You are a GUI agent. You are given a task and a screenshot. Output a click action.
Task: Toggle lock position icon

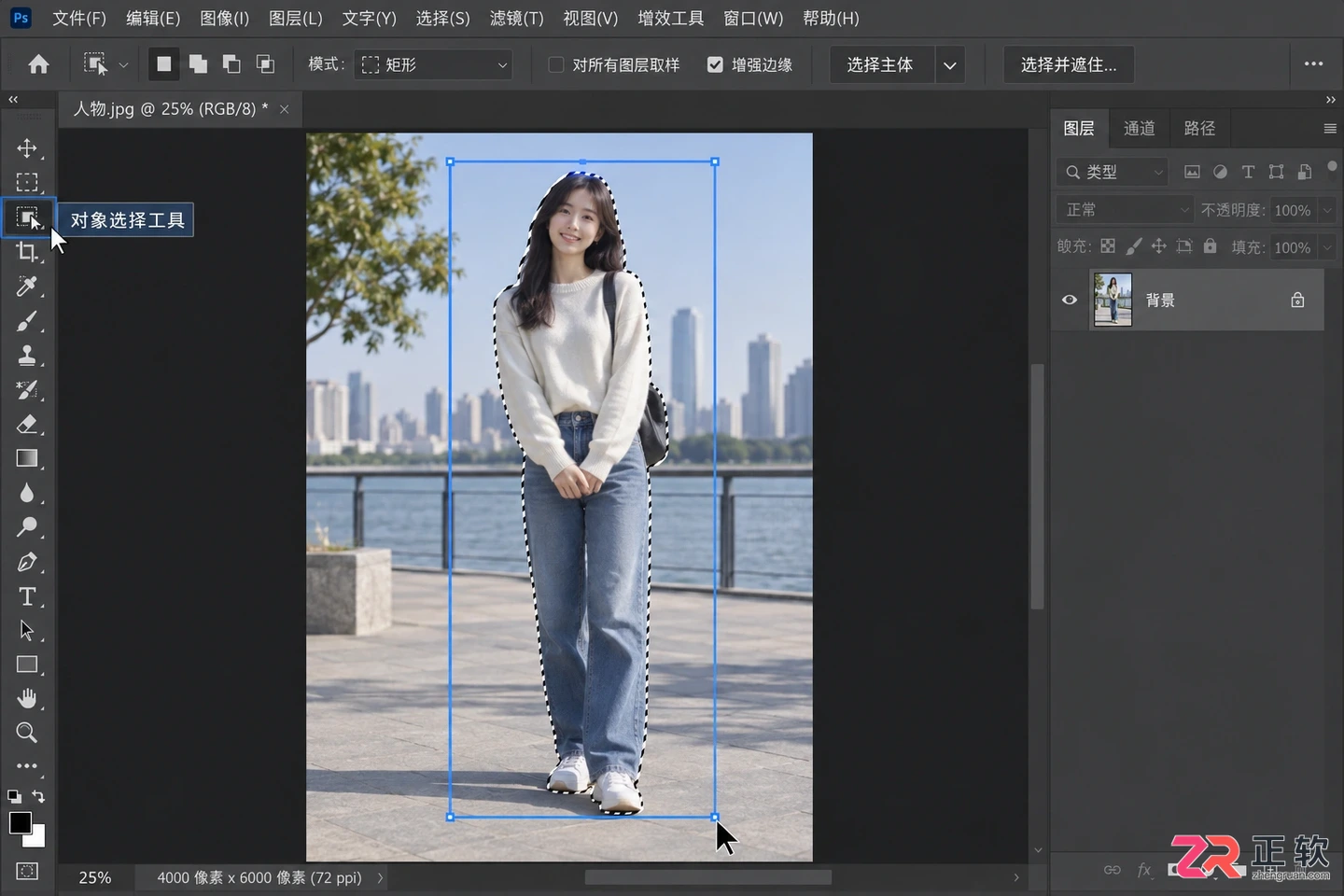(1158, 246)
